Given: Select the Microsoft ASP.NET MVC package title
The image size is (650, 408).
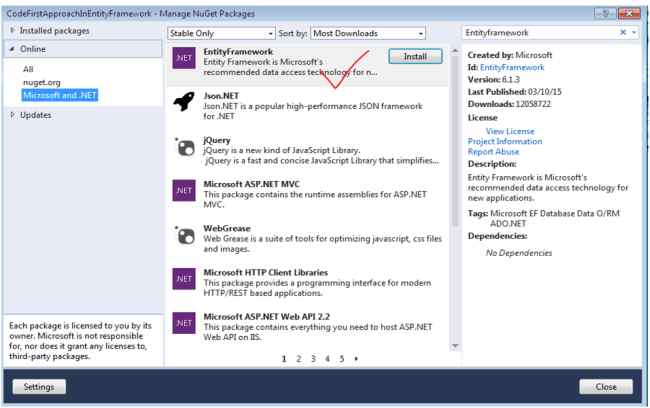Looking at the screenshot, I should tap(252, 184).
